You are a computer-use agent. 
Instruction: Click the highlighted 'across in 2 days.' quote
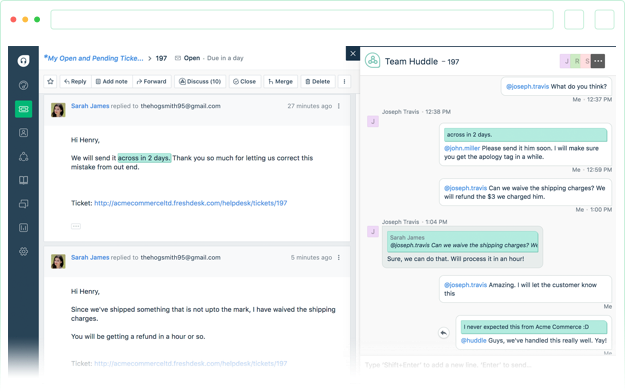pos(525,135)
